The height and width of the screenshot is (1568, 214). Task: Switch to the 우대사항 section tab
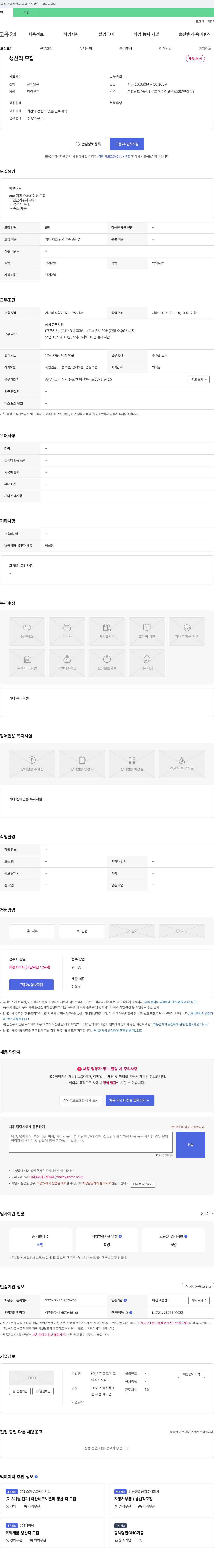click(86, 49)
